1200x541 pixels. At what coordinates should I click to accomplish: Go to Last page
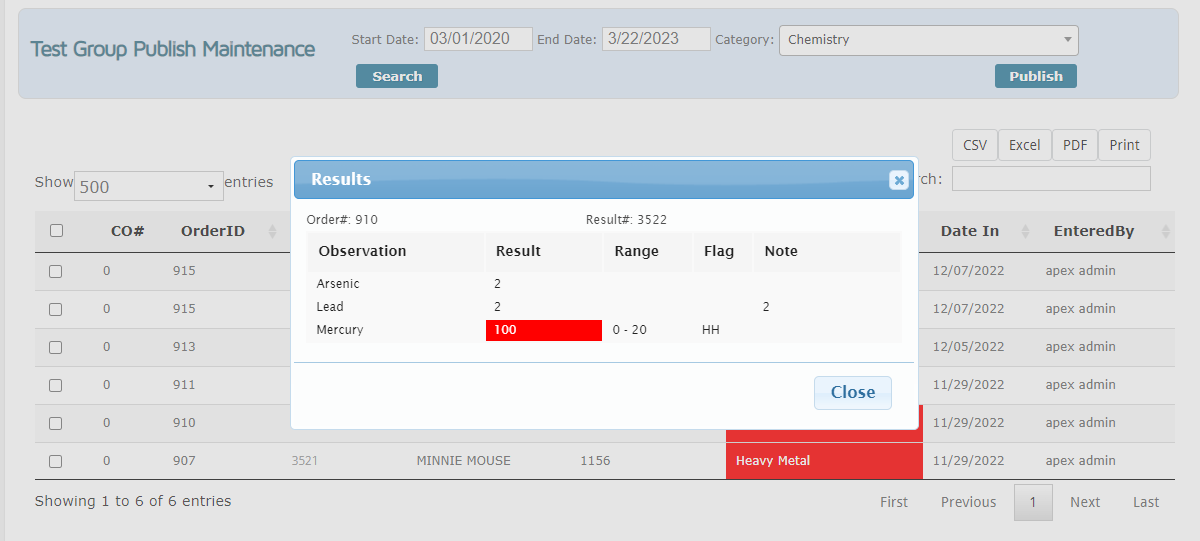[1146, 502]
